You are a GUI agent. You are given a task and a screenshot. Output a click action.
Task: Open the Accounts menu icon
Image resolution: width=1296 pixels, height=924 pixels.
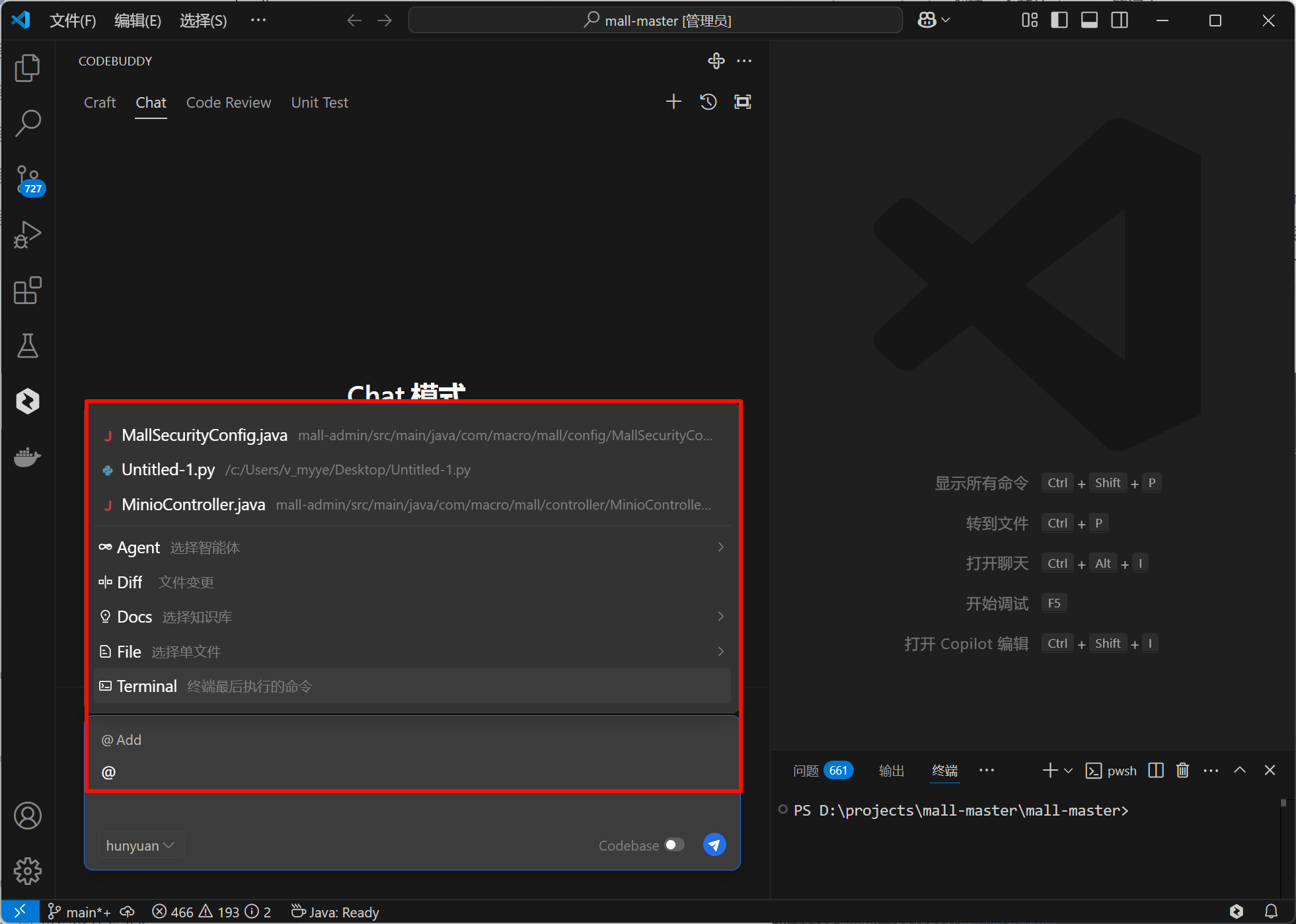tap(28, 816)
